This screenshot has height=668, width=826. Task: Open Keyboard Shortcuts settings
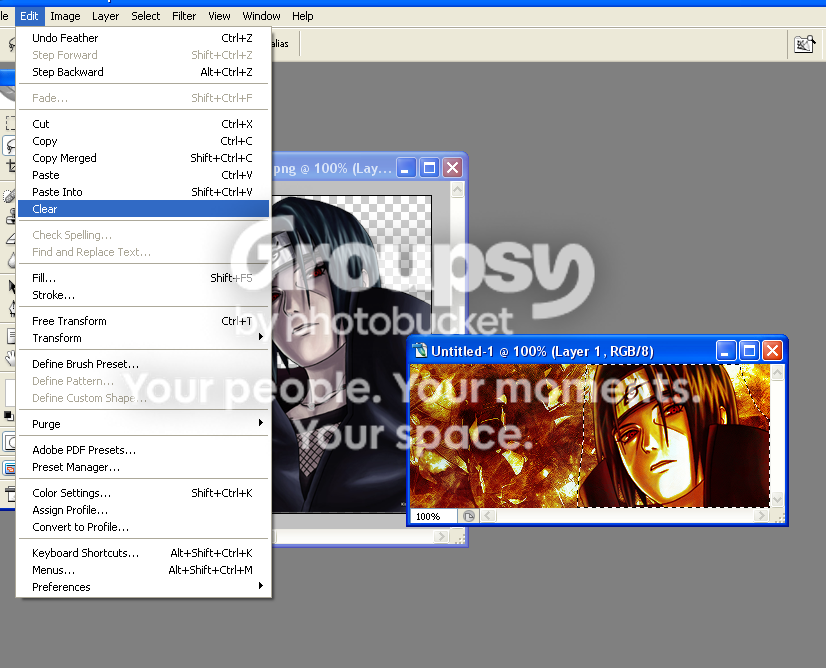click(143, 553)
